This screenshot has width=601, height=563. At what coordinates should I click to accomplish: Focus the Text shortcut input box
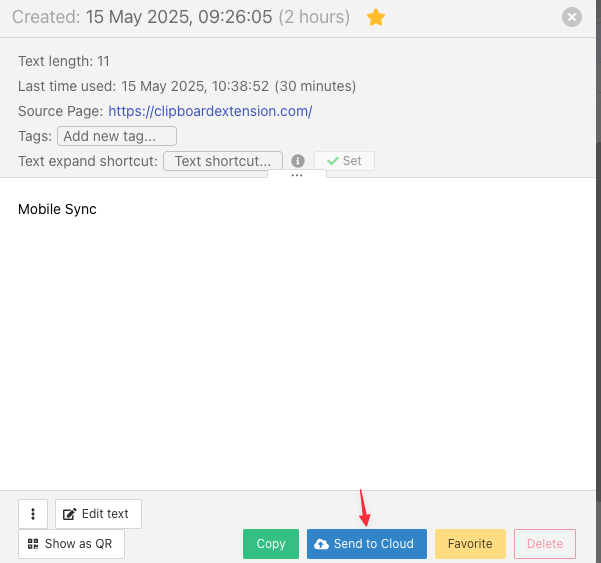(x=222, y=161)
